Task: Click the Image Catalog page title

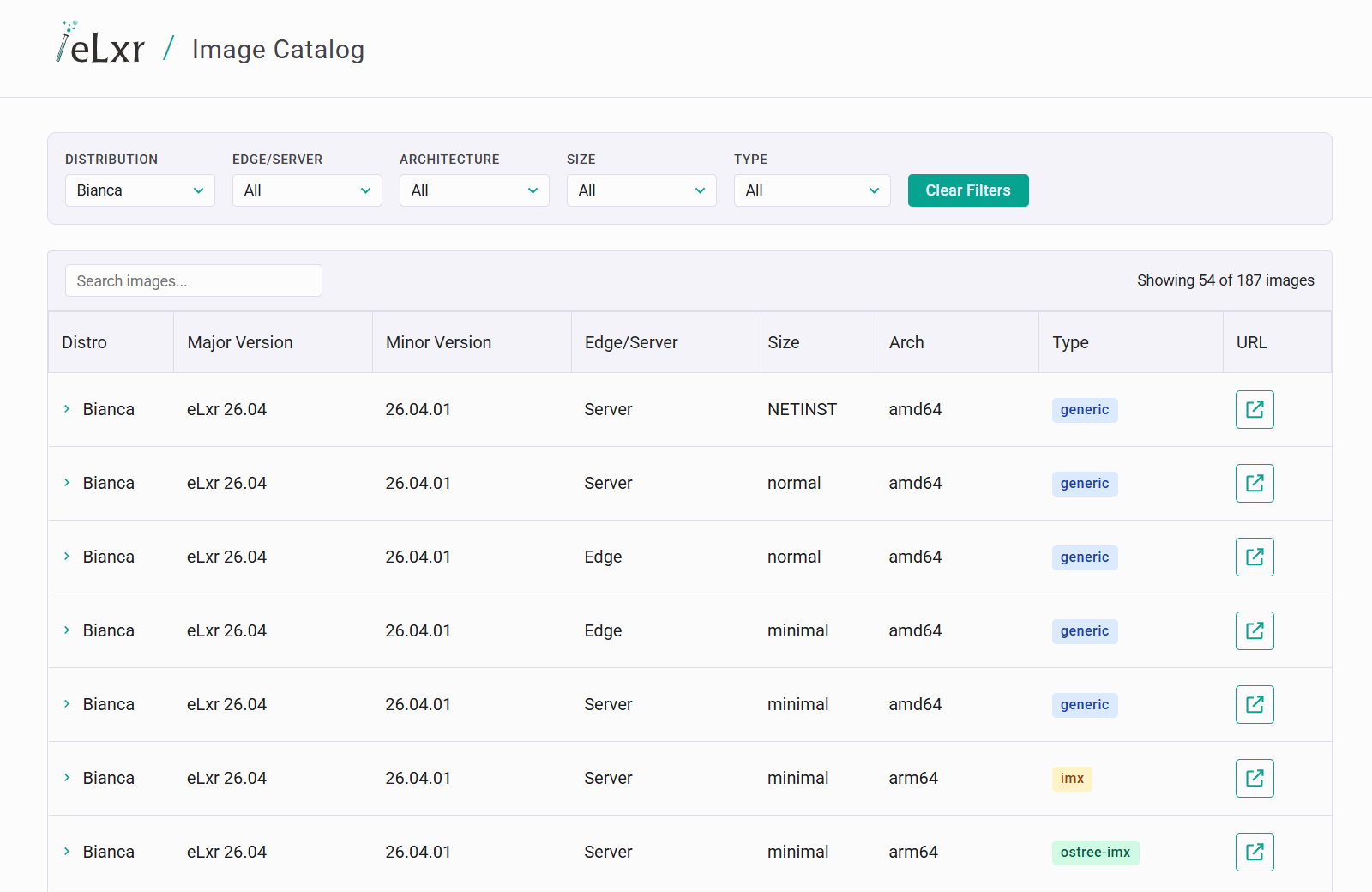Action: point(278,50)
